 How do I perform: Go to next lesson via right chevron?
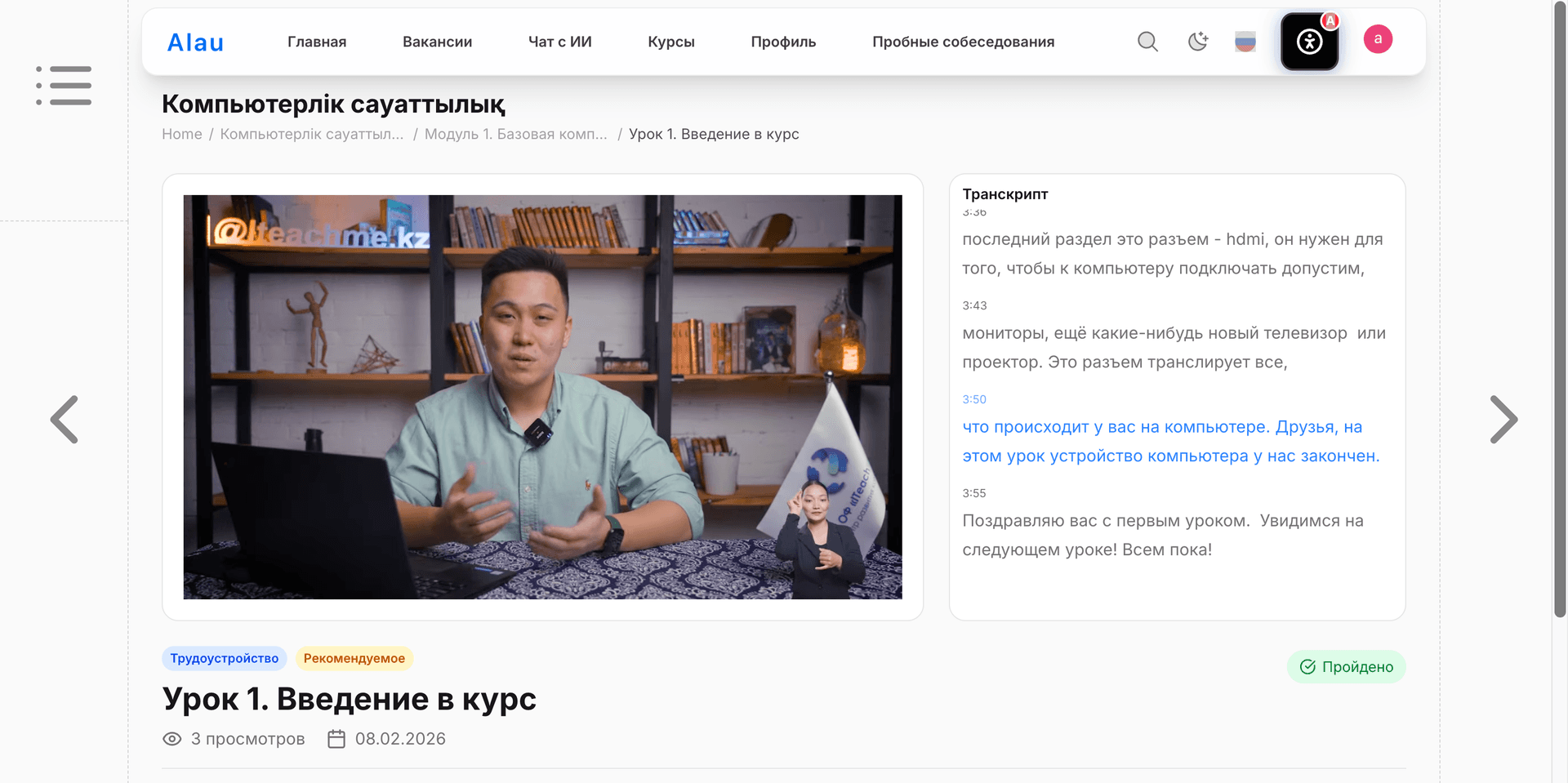(x=1503, y=419)
